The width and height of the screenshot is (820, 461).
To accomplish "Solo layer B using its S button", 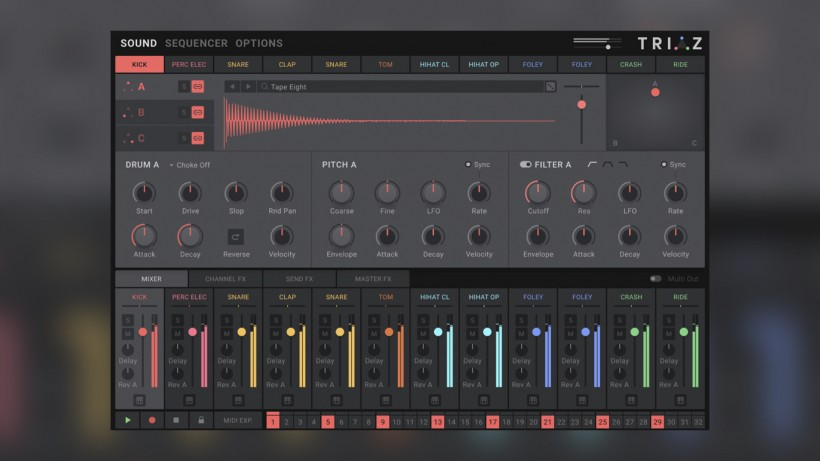I will (184, 113).
